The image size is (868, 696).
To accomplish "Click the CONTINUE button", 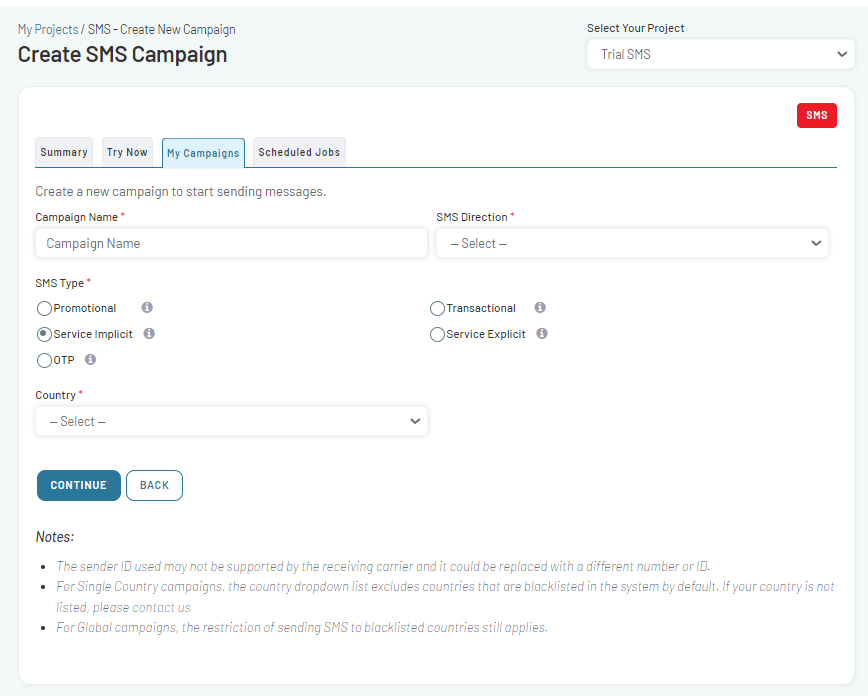I will [79, 485].
